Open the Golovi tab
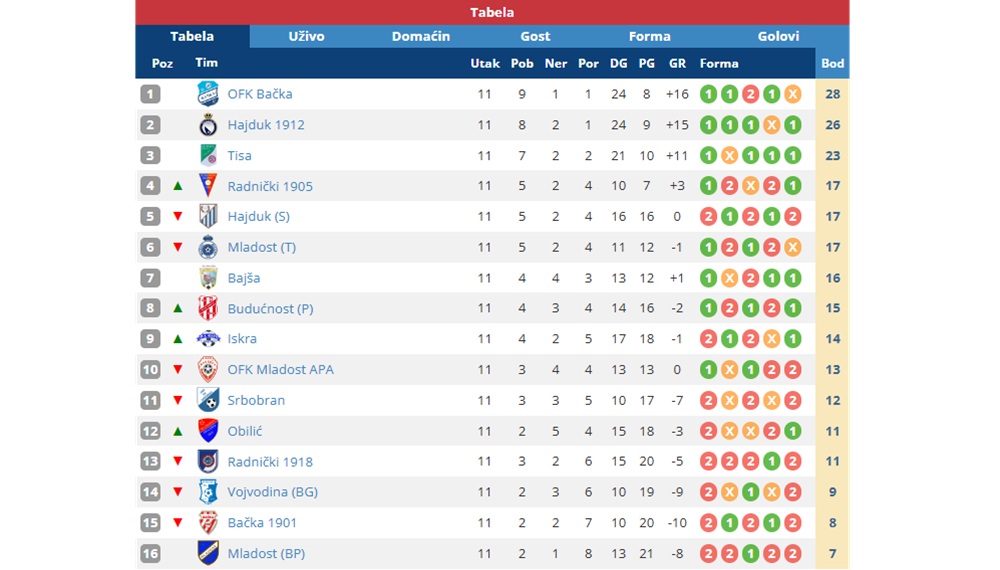Viewport: 1000px width, 570px height. 778,36
